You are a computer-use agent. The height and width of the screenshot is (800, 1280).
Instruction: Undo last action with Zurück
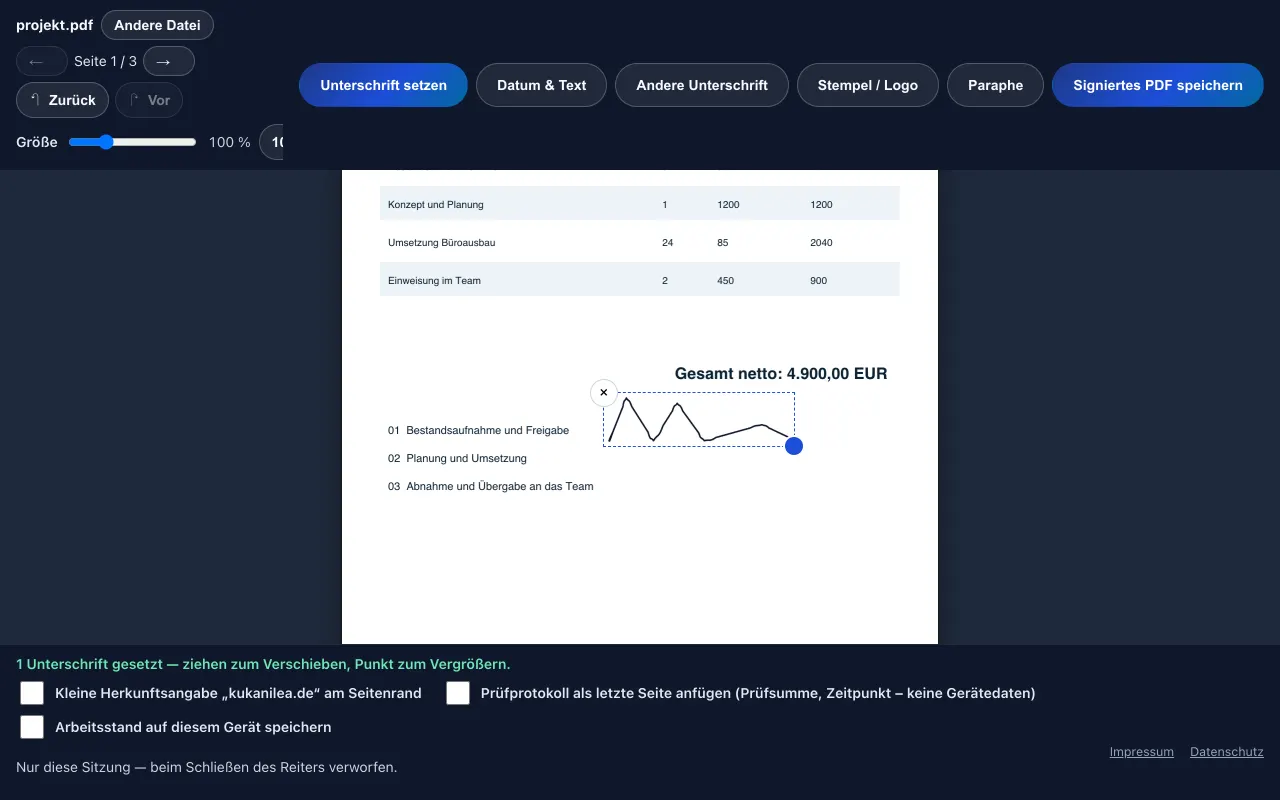[62, 100]
